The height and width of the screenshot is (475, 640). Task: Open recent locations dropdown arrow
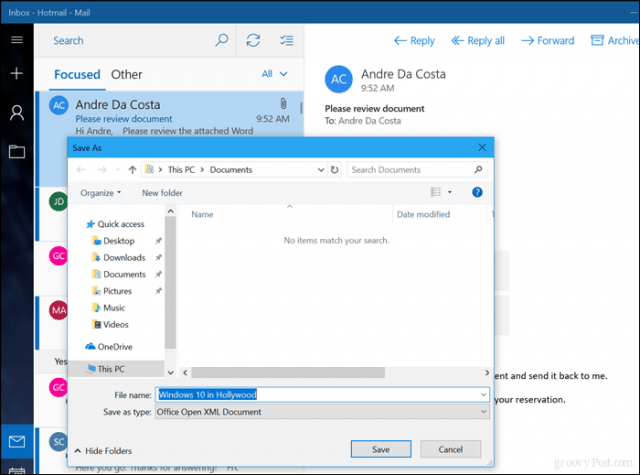point(118,169)
